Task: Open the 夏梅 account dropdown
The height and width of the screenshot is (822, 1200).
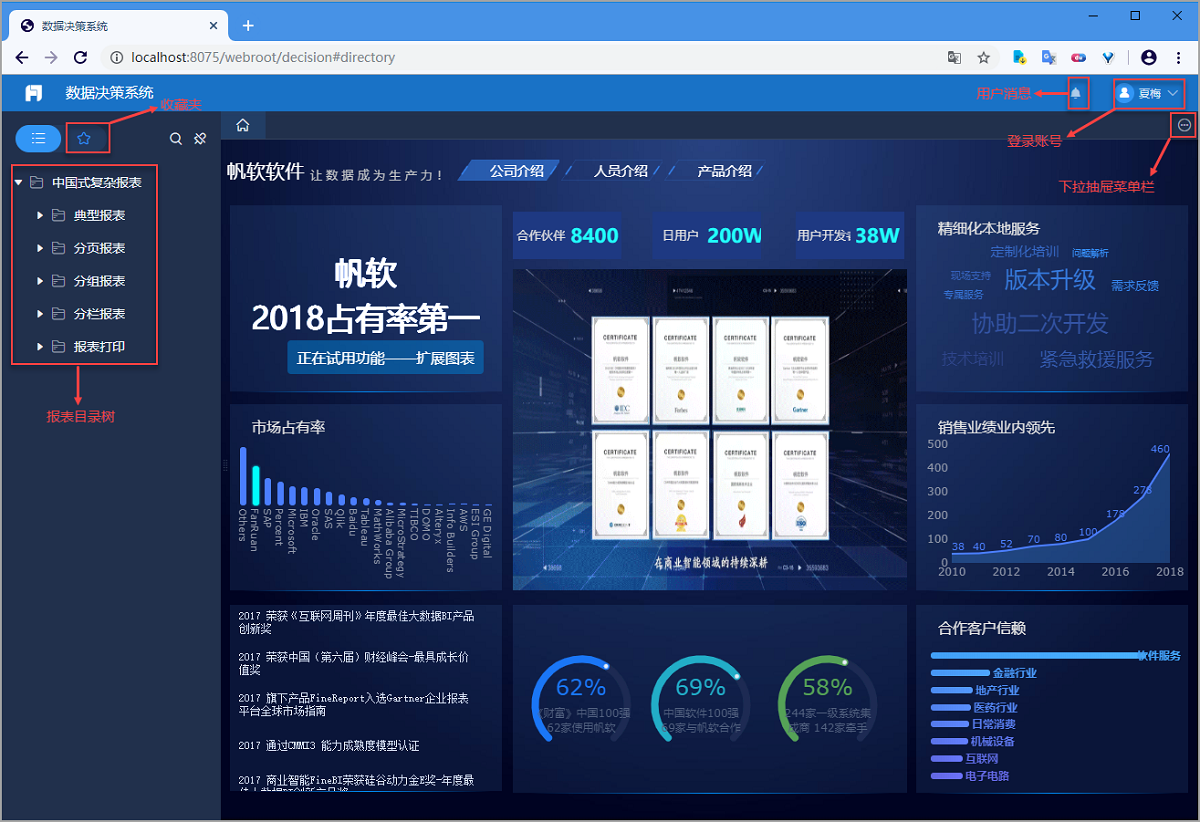Action: tap(1148, 93)
